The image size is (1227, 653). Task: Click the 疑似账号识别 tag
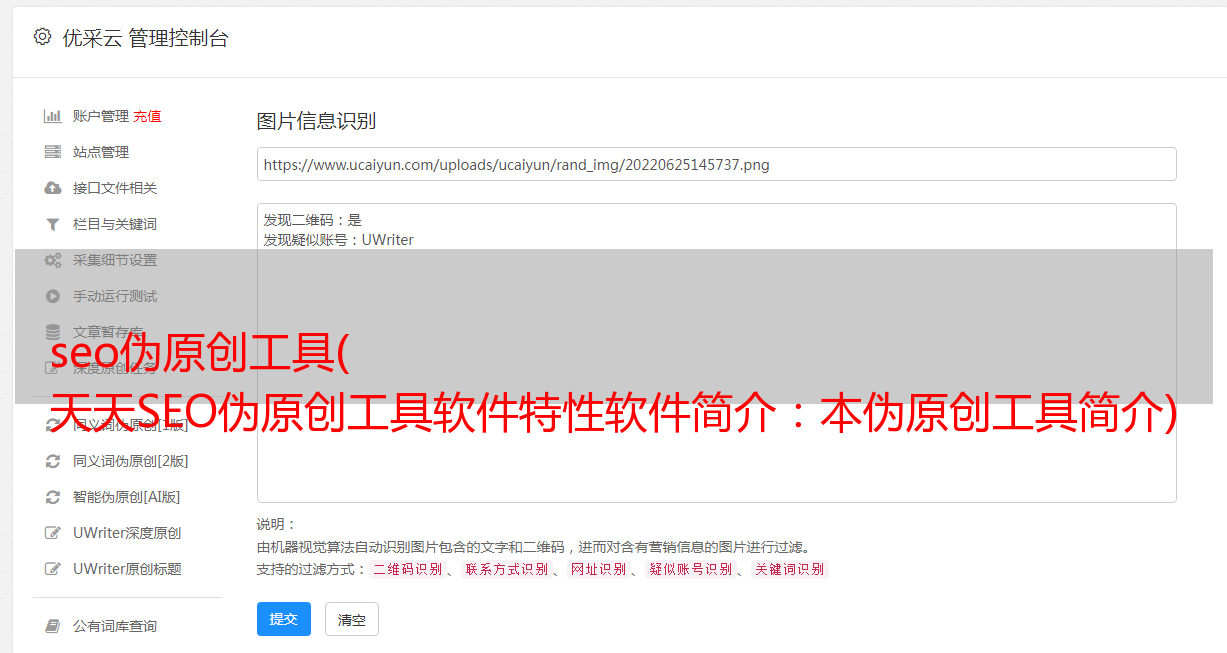[691, 569]
